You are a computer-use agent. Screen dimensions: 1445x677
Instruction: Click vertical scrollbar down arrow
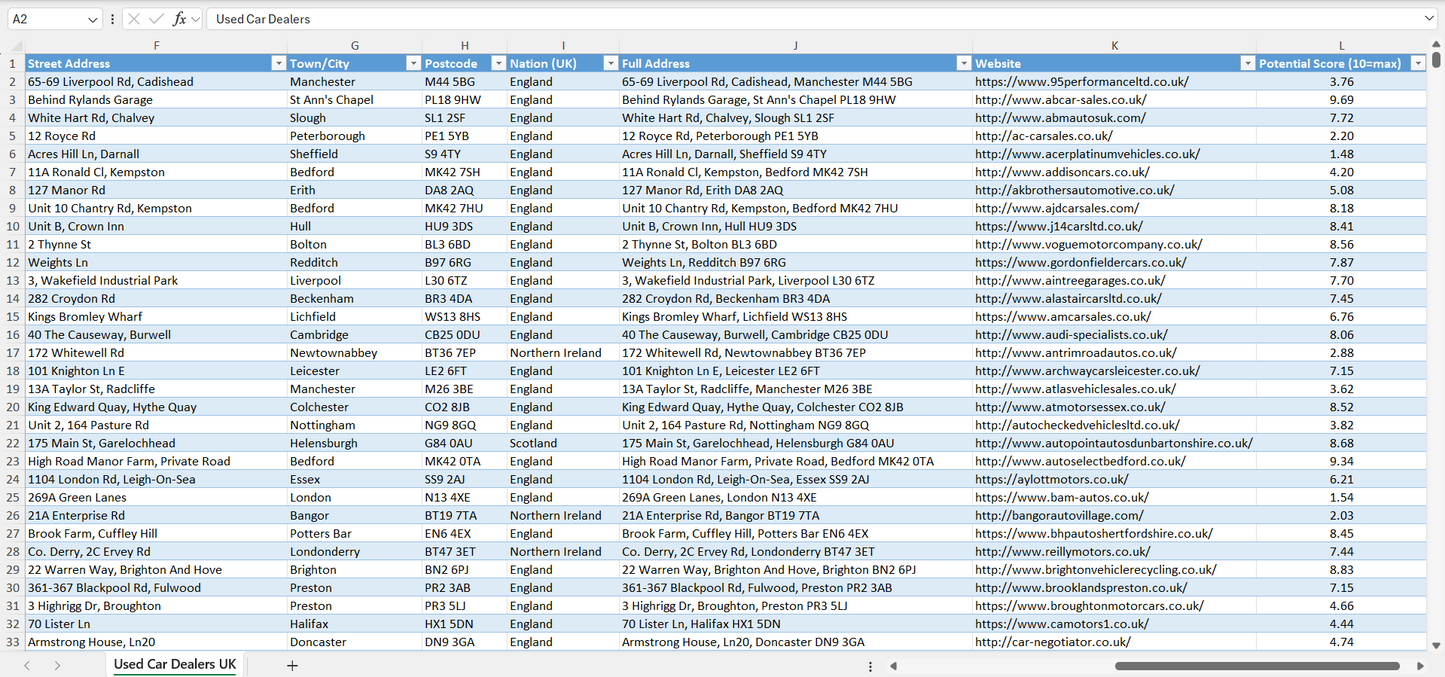coord(1437,646)
